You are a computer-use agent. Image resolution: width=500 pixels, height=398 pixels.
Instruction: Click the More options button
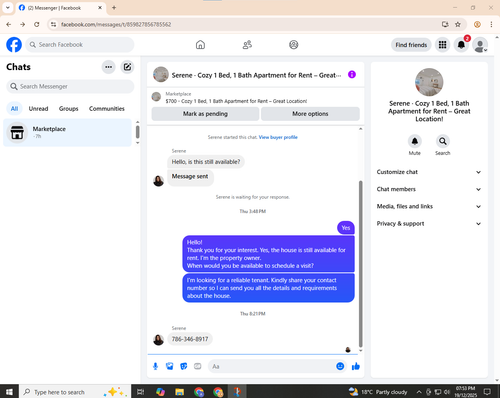tap(310, 114)
